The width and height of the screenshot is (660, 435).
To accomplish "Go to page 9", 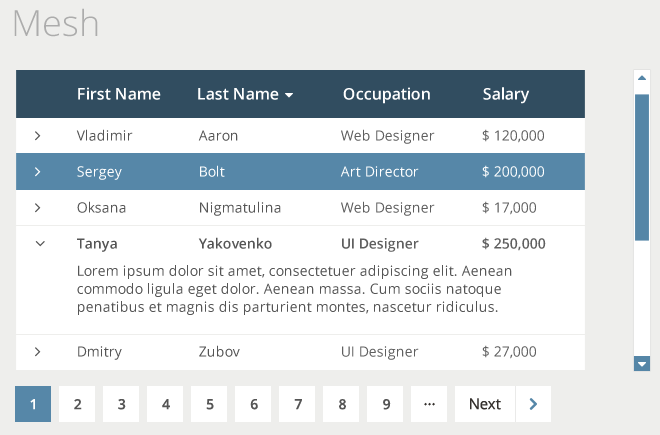I will [385, 404].
